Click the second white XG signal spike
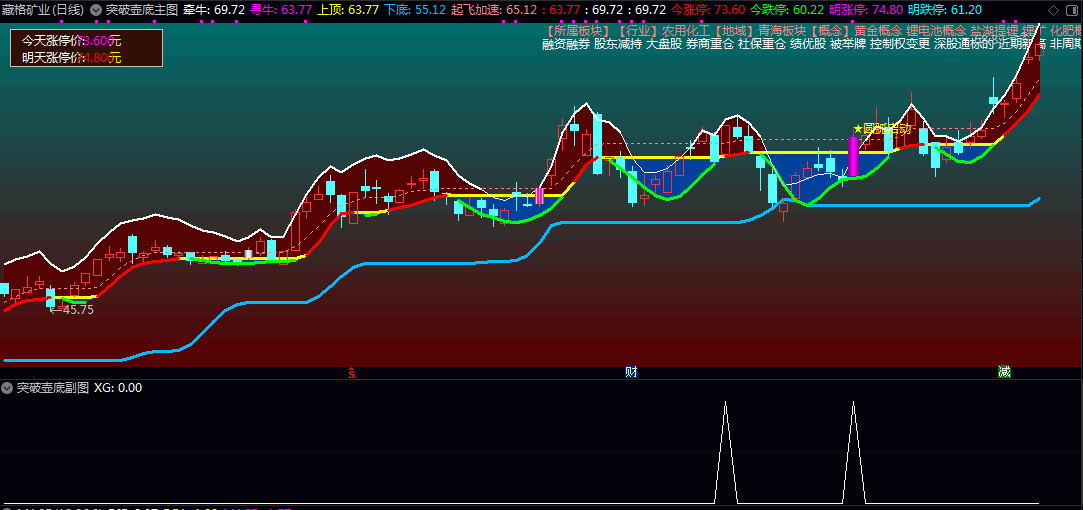Image resolution: width=1083 pixels, height=510 pixels. pos(853,450)
